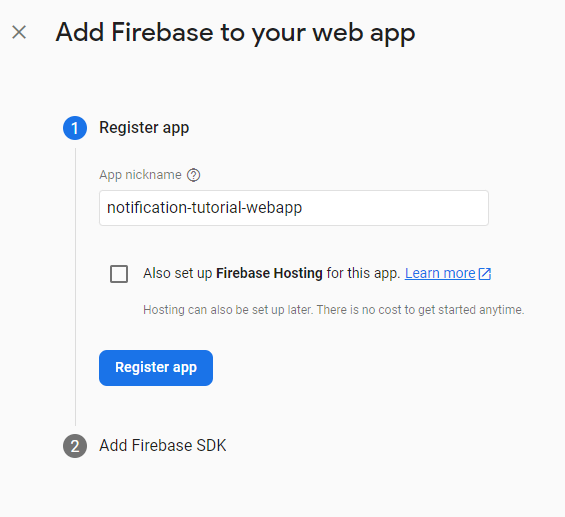
Task: Click the bold 'Firebase Hosting' text
Action: pyautogui.click(x=269, y=273)
